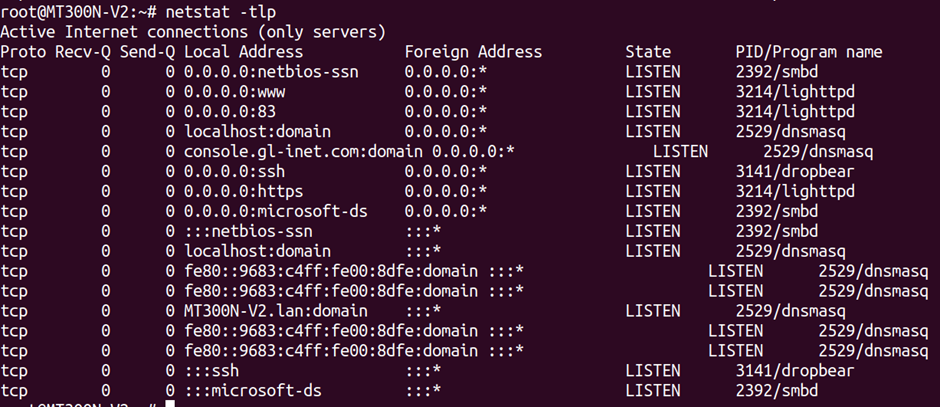This screenshot has height=407, width=940.
Task: Click the 0.0.0.0:microsoft-ds local address
Action: click(276, 212)
